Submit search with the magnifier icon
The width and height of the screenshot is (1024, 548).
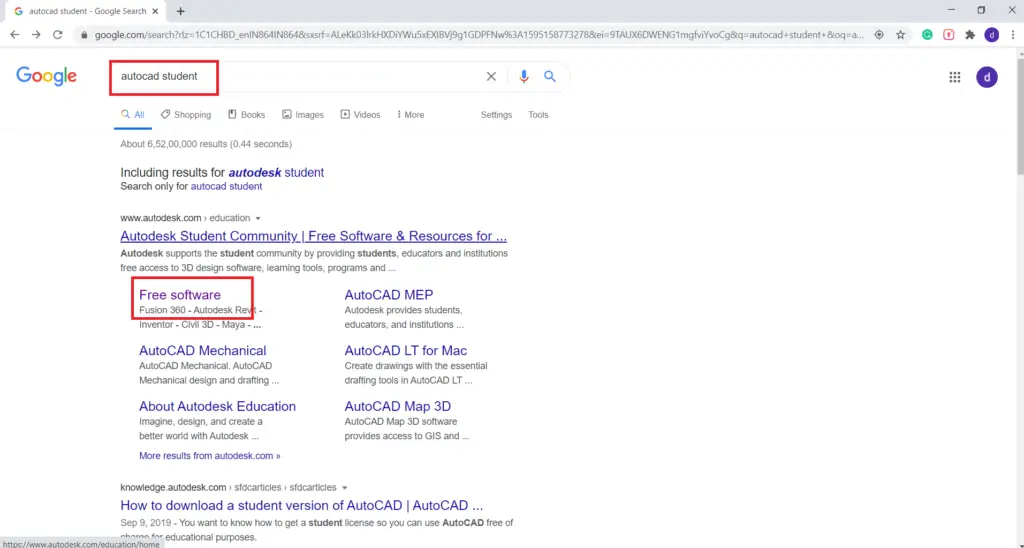pos(550,76)
